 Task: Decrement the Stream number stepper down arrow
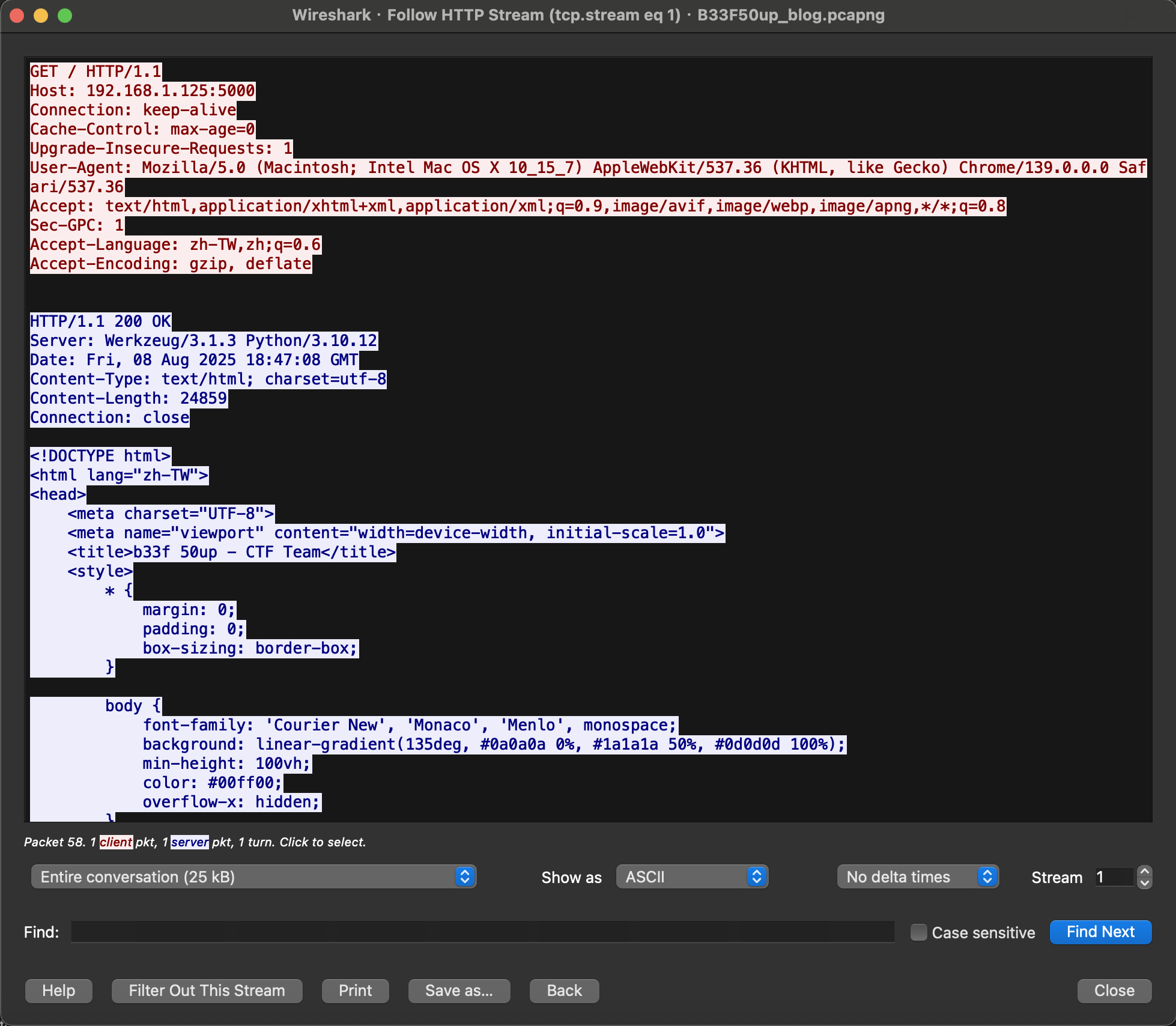[1145, 883]
